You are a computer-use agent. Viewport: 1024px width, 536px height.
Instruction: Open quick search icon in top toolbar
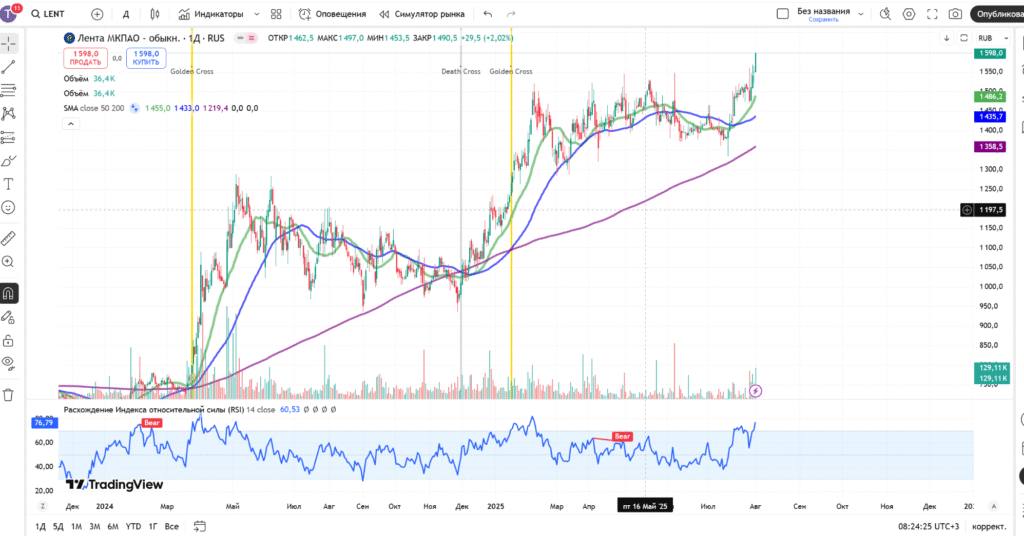click(885, 14)
